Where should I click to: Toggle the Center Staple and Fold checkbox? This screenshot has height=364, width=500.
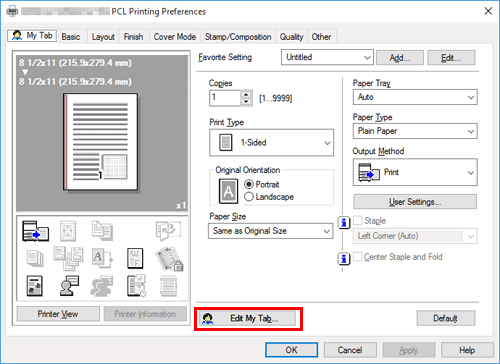[x=358, y=257]
